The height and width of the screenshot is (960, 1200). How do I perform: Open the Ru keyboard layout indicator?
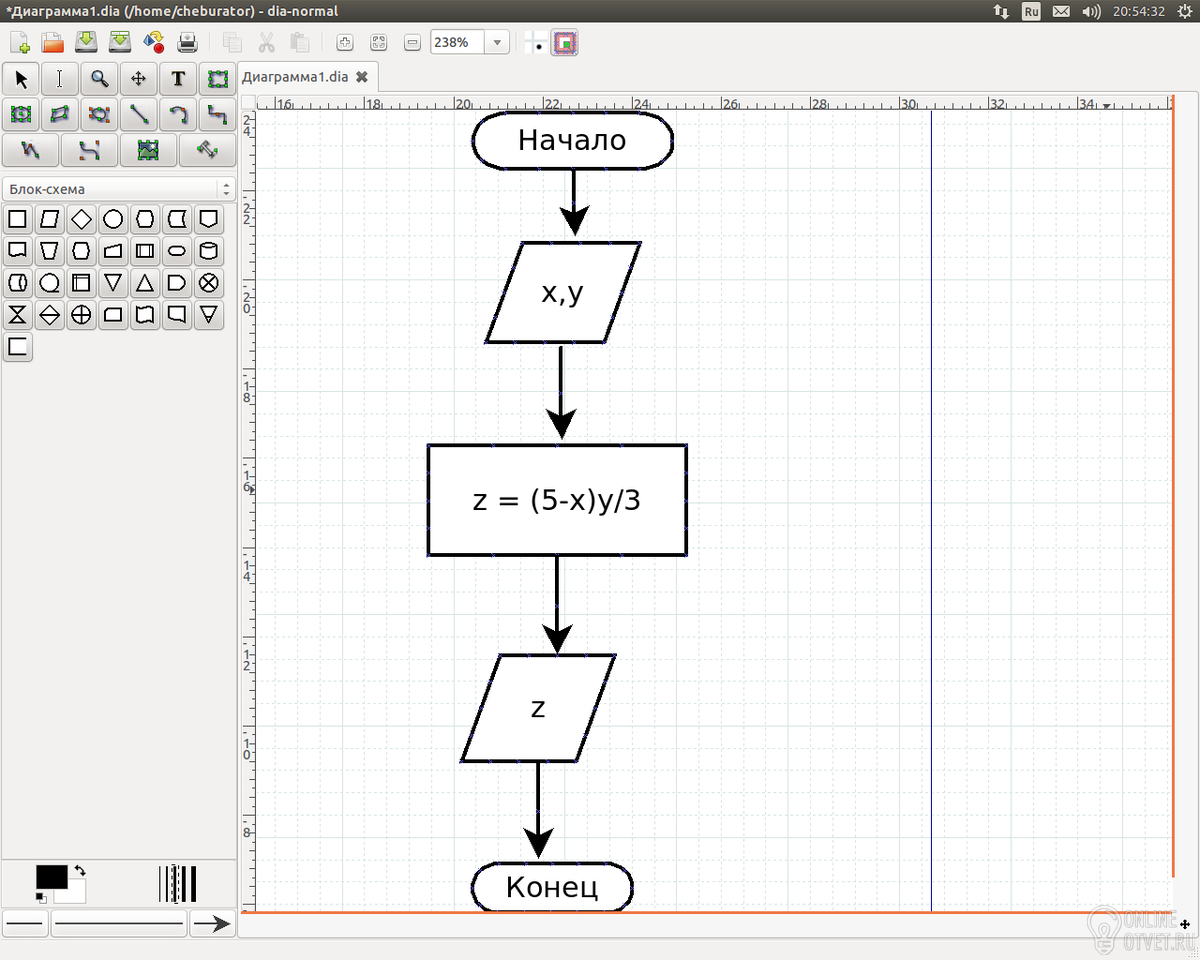coord(1031,11)
